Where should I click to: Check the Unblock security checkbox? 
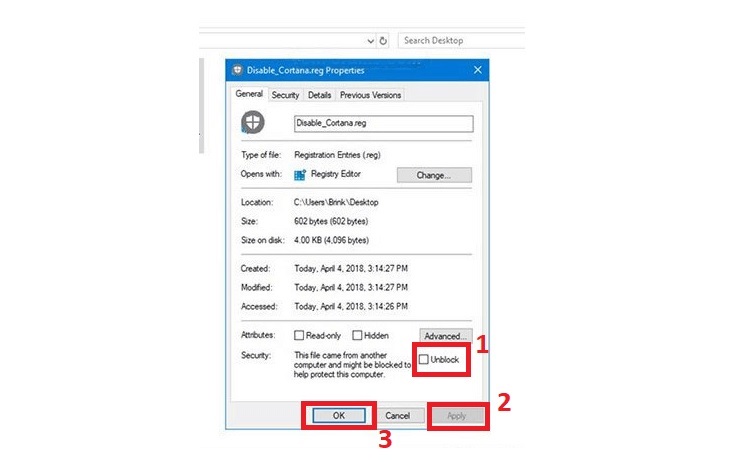click(x=425, y=359)
